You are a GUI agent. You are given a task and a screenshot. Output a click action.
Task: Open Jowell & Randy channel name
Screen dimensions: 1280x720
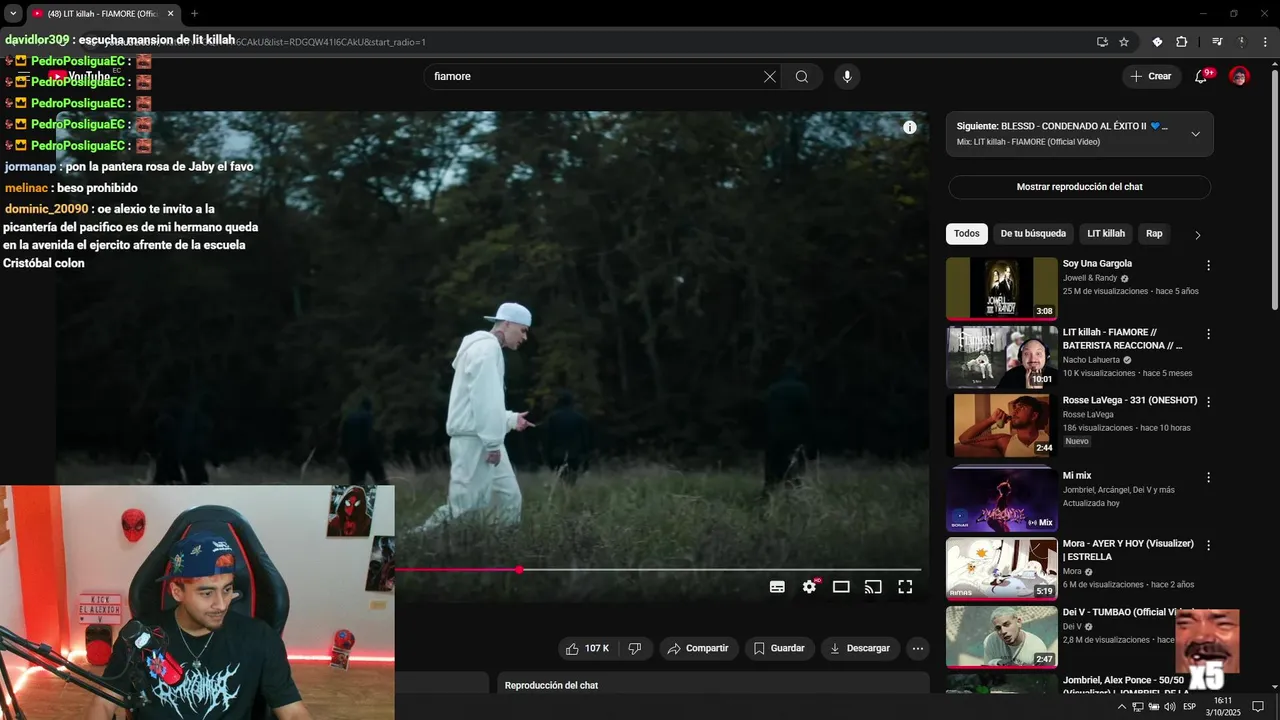tap(1090, 278)
